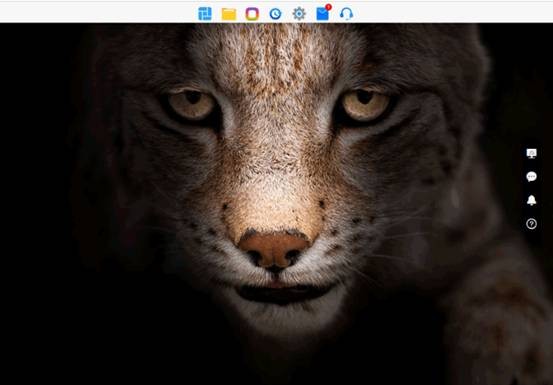Open the settings gear icon
Image resolution: width=553 pixels, height=385 pixels.
299,14
